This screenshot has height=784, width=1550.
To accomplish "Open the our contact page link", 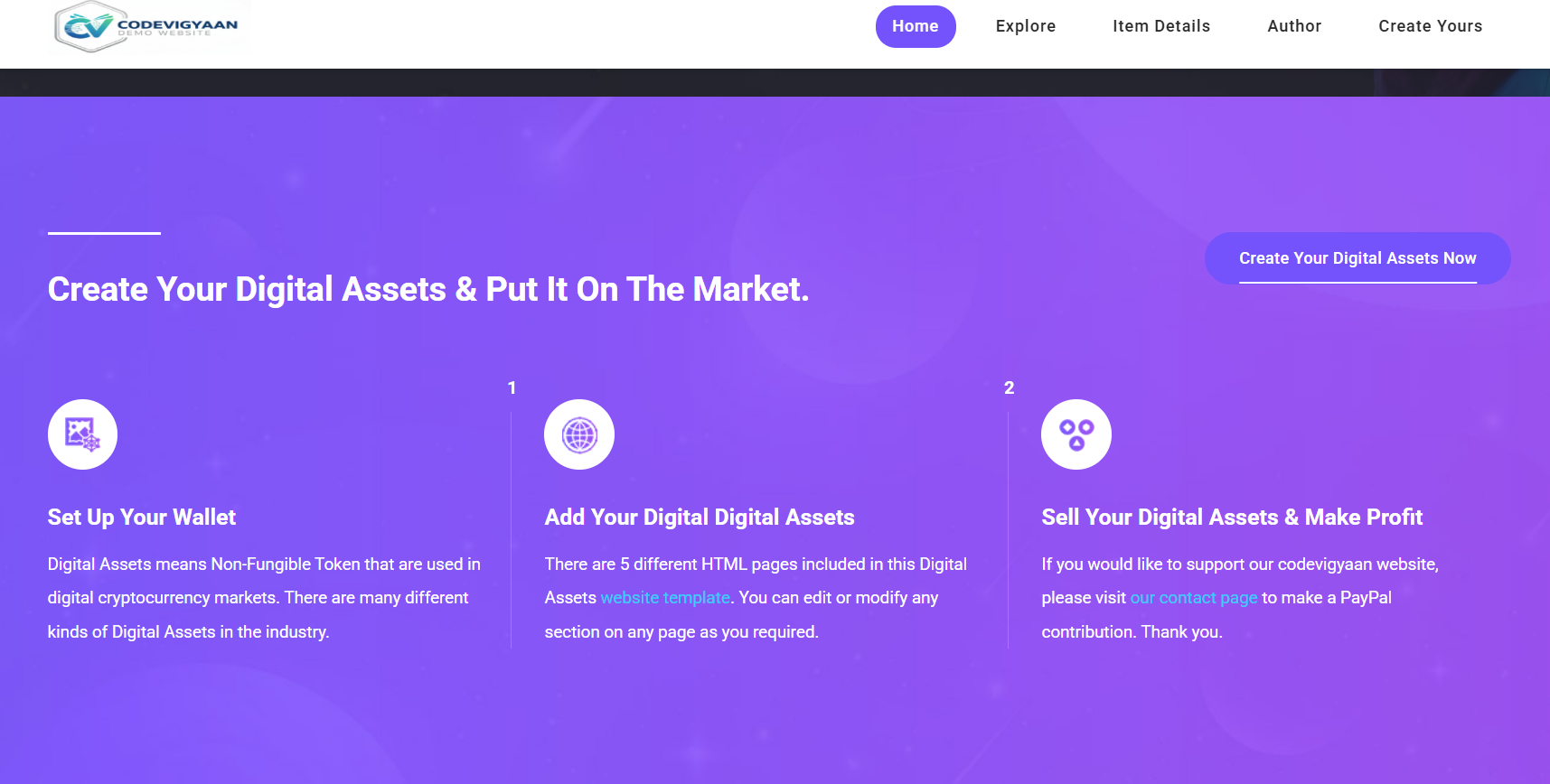I will point(1193,598).
